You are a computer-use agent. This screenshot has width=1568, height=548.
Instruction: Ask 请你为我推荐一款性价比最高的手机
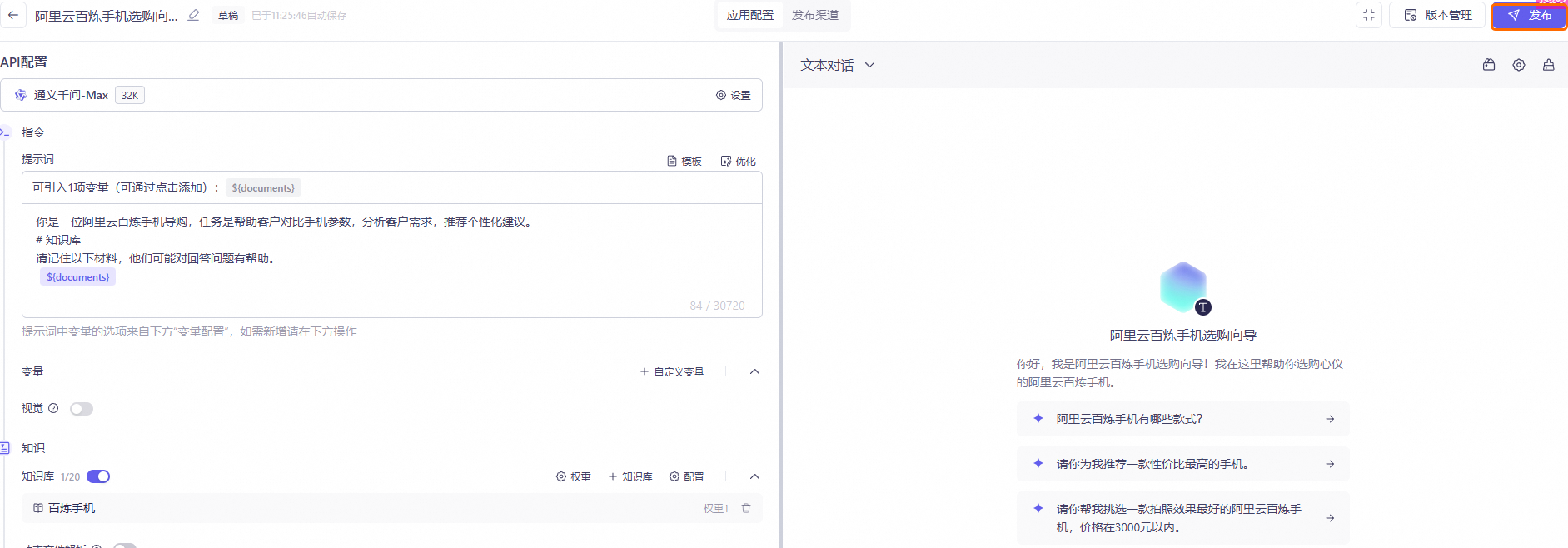tap(1182, 464)
